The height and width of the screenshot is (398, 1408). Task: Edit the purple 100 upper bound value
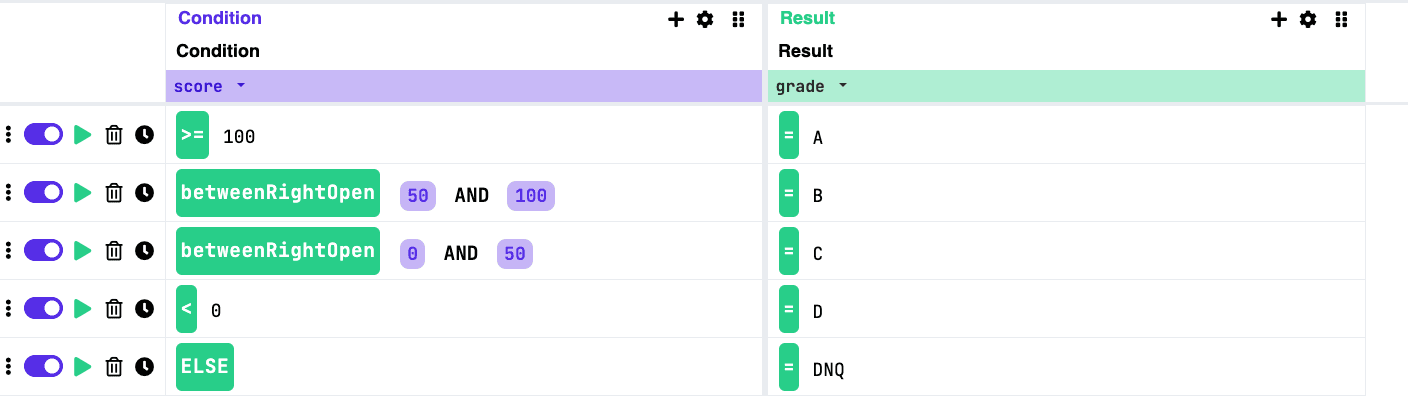(531, 196)
